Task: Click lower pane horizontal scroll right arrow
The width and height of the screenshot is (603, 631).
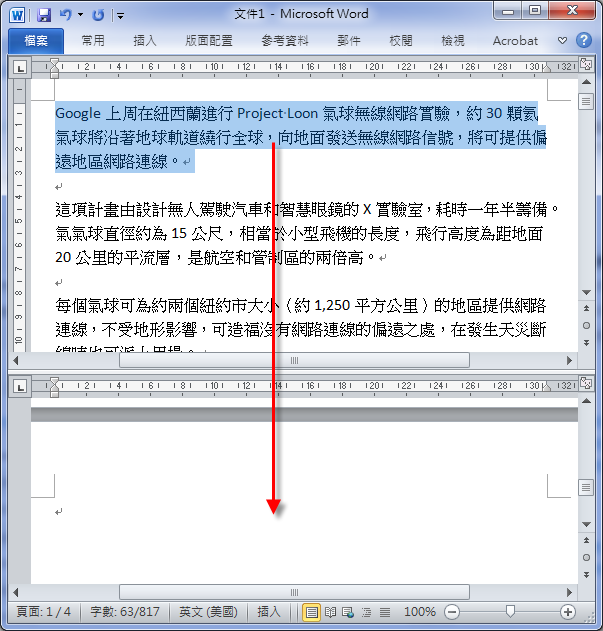Action: coord(569,592)
